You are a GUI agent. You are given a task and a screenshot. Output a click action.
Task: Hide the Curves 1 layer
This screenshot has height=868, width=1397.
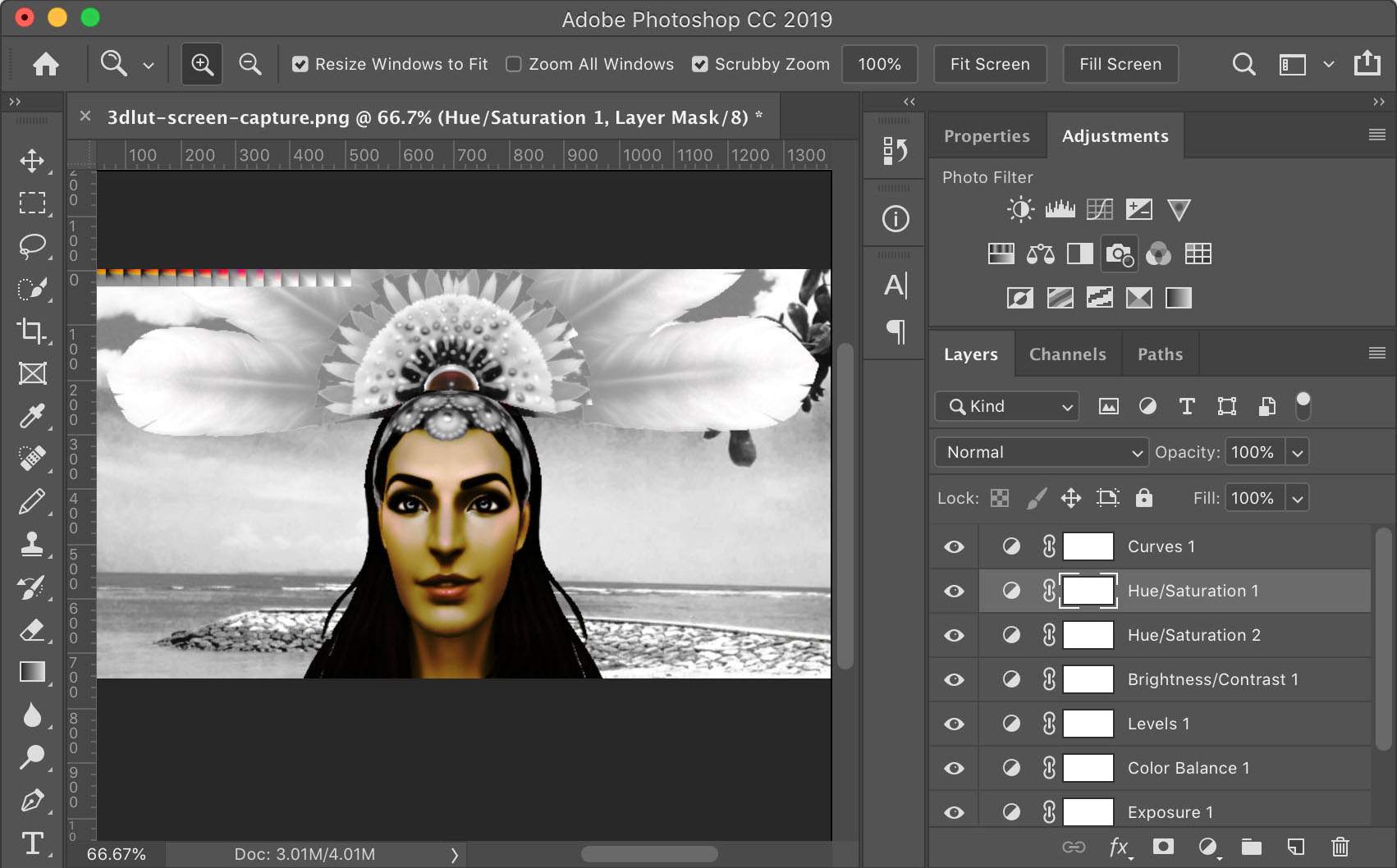point(953,546)
